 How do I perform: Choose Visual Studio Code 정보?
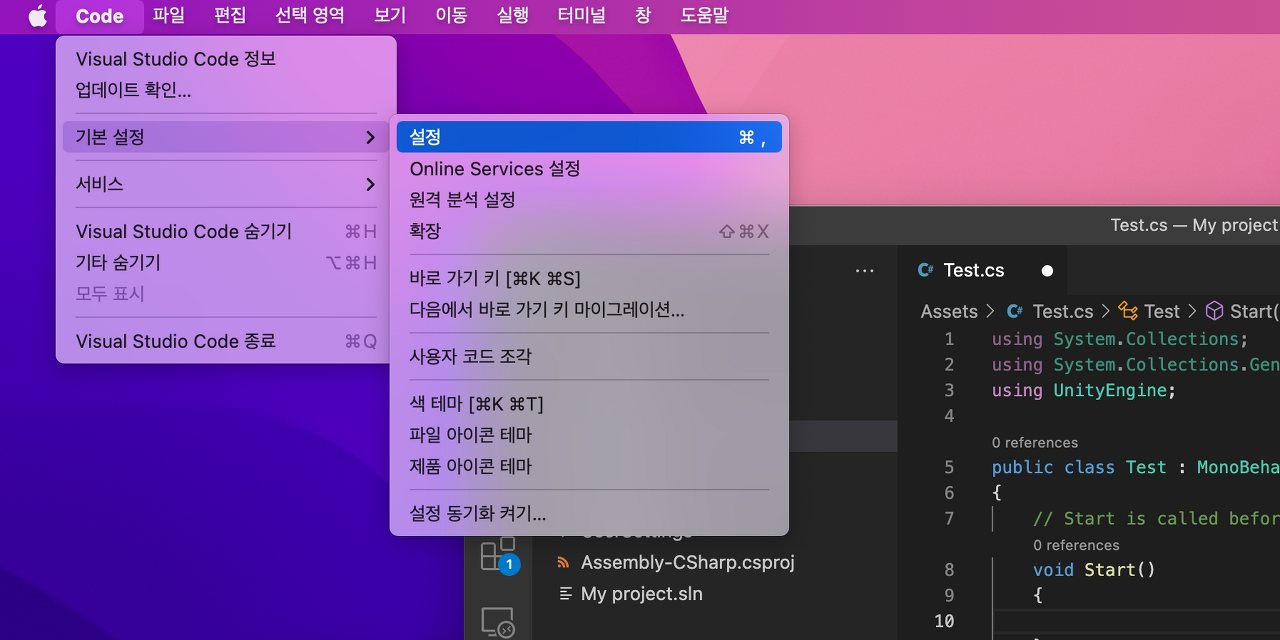click(226, 59)
